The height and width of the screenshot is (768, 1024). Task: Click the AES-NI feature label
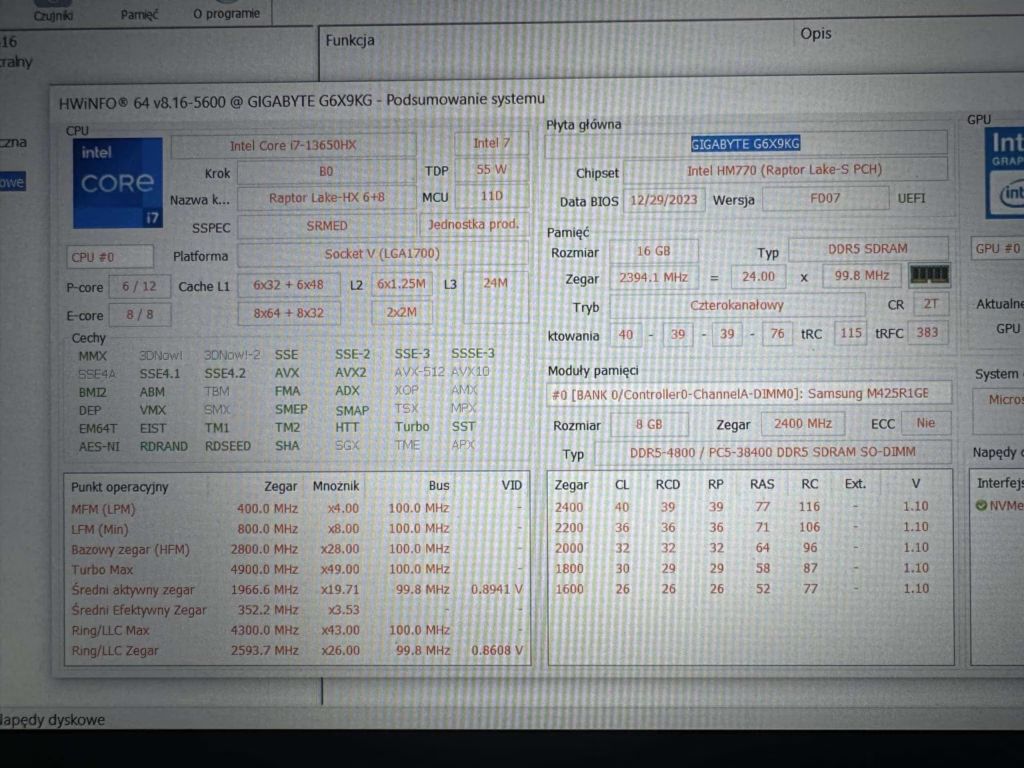coord(99,447)
